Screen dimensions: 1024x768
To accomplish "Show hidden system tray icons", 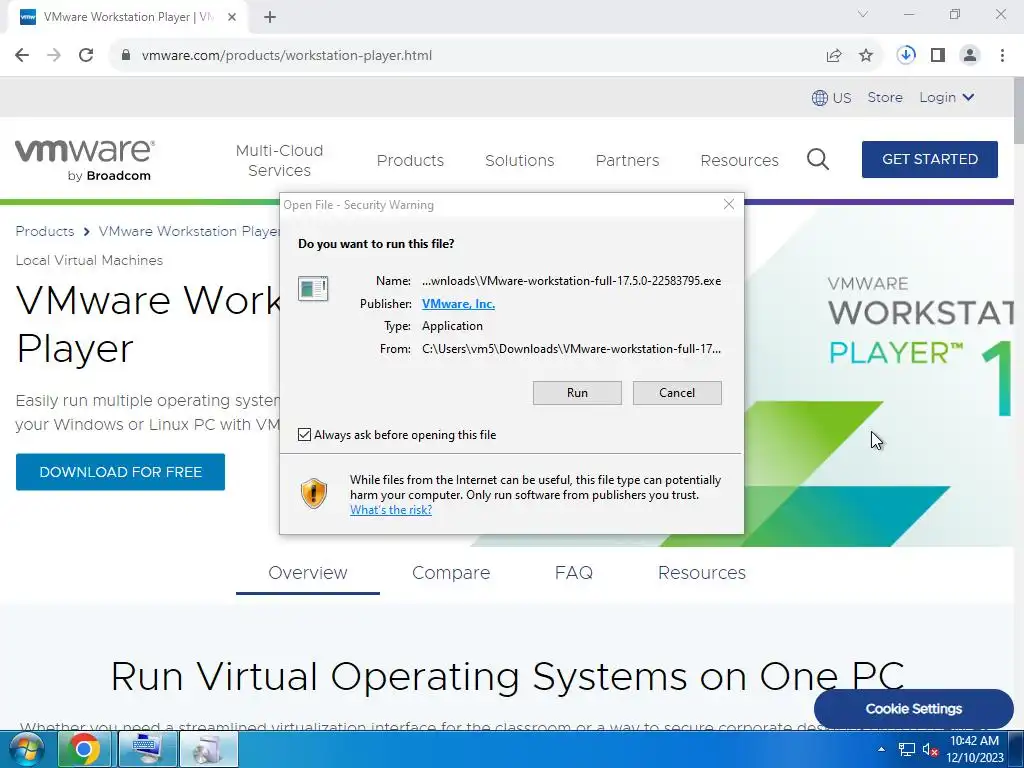I will tap(882, 749).
